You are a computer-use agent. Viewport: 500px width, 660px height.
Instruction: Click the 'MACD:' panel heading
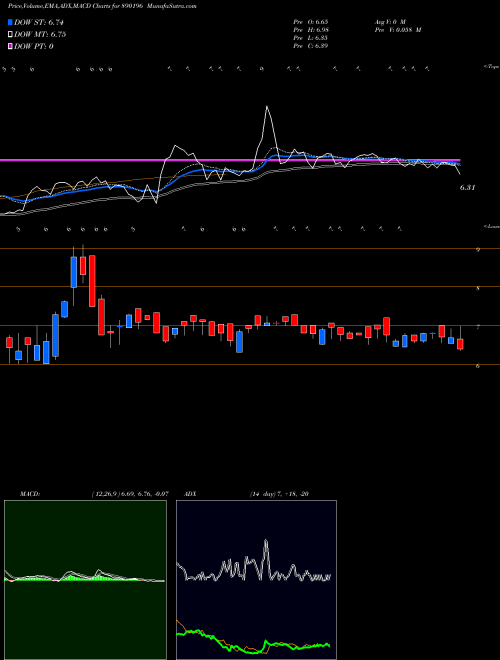coord(29,494)
